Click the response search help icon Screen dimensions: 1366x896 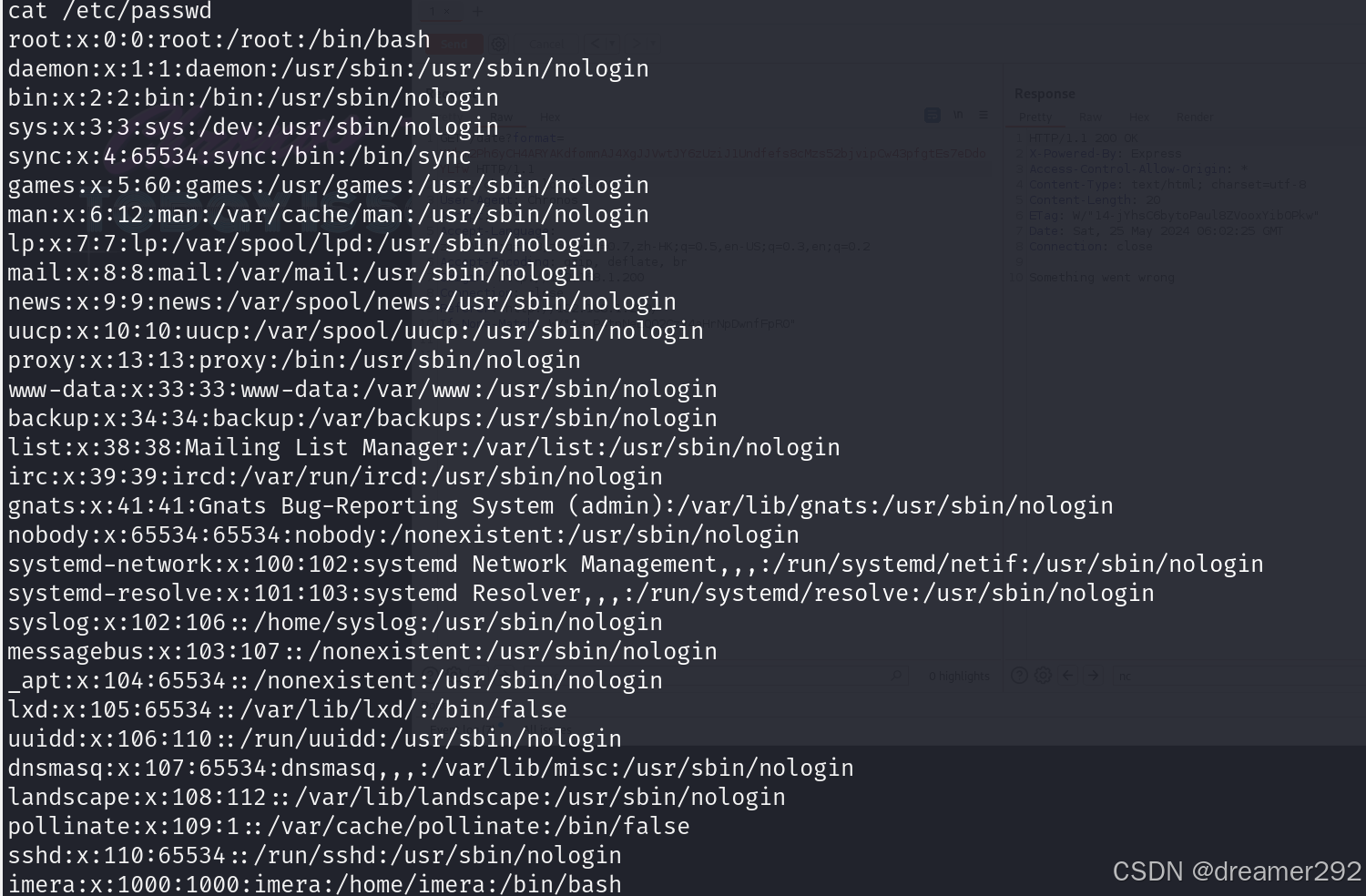point(1019,676)
